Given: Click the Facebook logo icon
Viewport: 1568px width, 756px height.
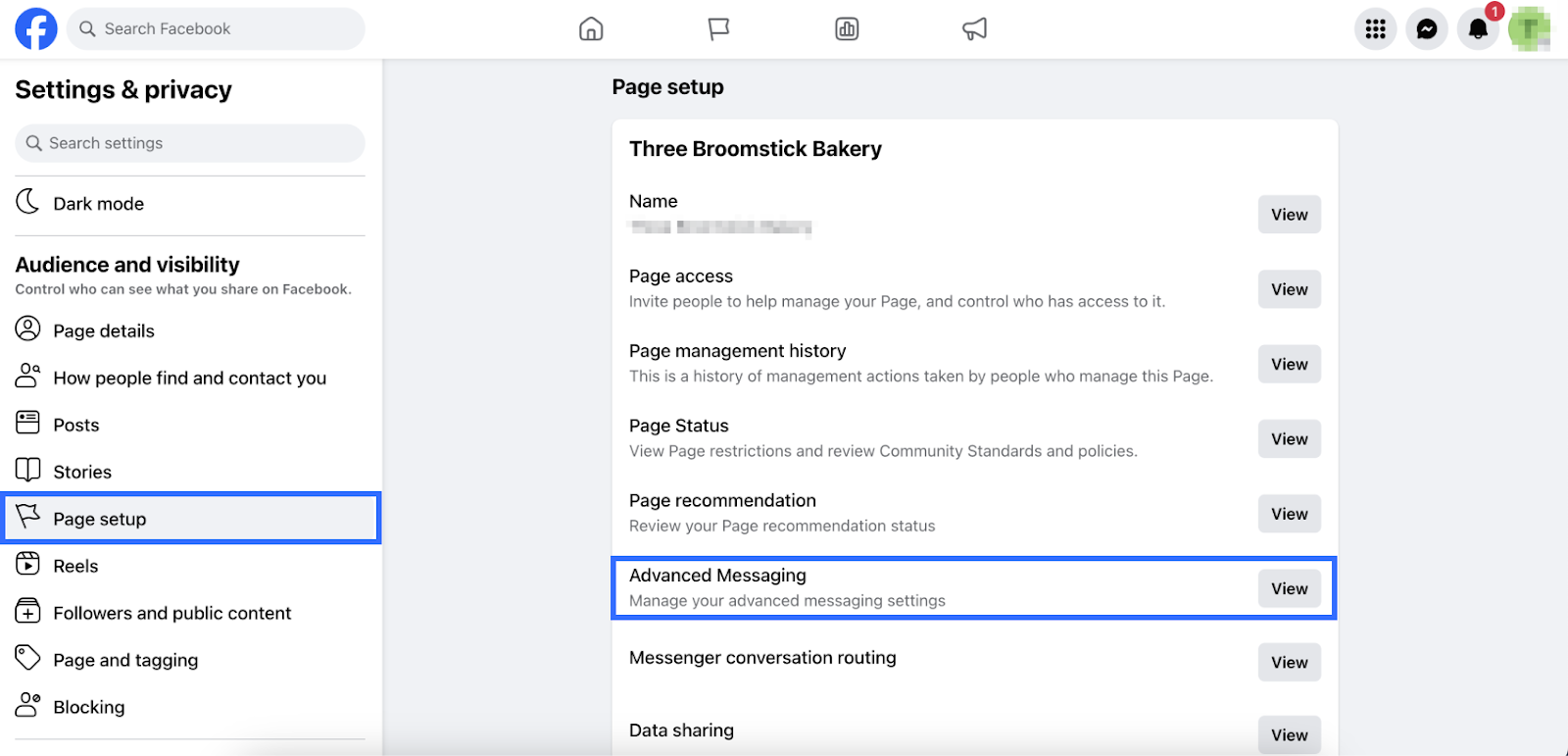Looking at the screenshot, I should pos(36,29).
